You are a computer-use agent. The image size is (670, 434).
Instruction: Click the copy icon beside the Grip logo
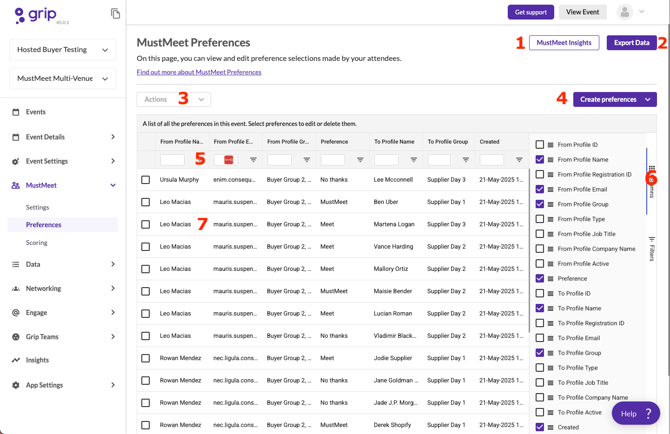tap(115, 14)
